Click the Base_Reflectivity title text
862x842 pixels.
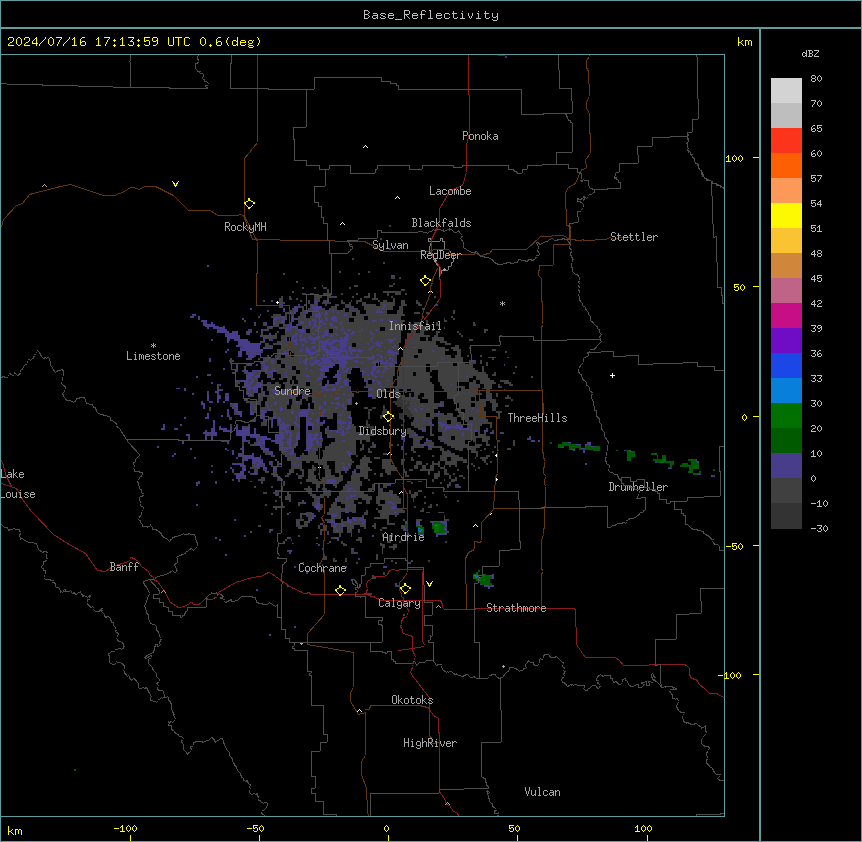(431, 15)
